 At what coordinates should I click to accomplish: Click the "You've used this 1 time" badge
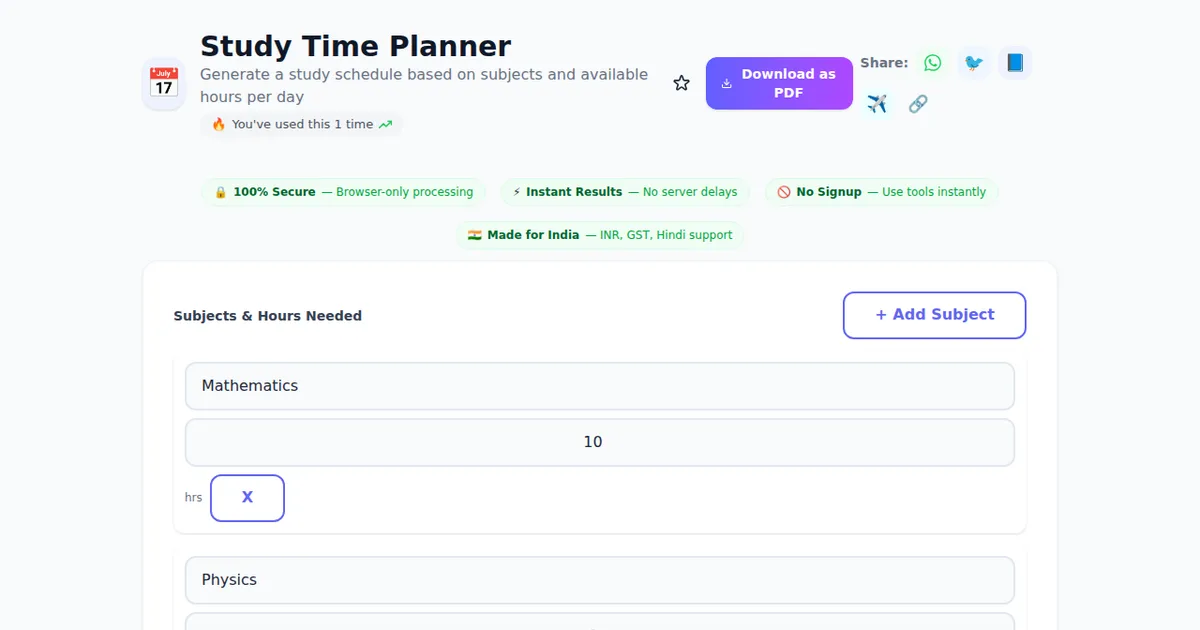pyautogui.click(x=301, y=125)
